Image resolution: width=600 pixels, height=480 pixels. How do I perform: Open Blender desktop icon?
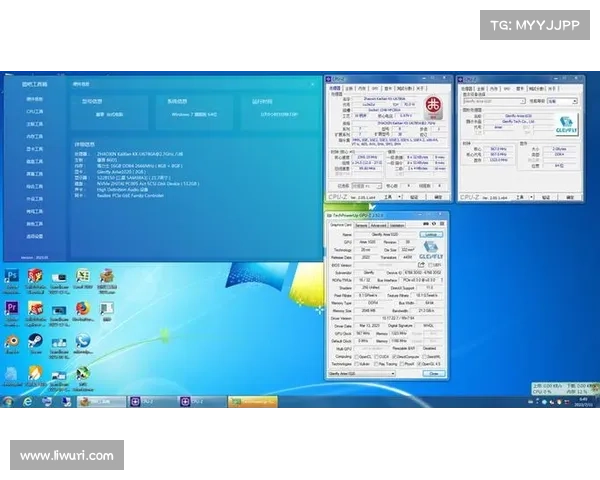tap(12, 341)
